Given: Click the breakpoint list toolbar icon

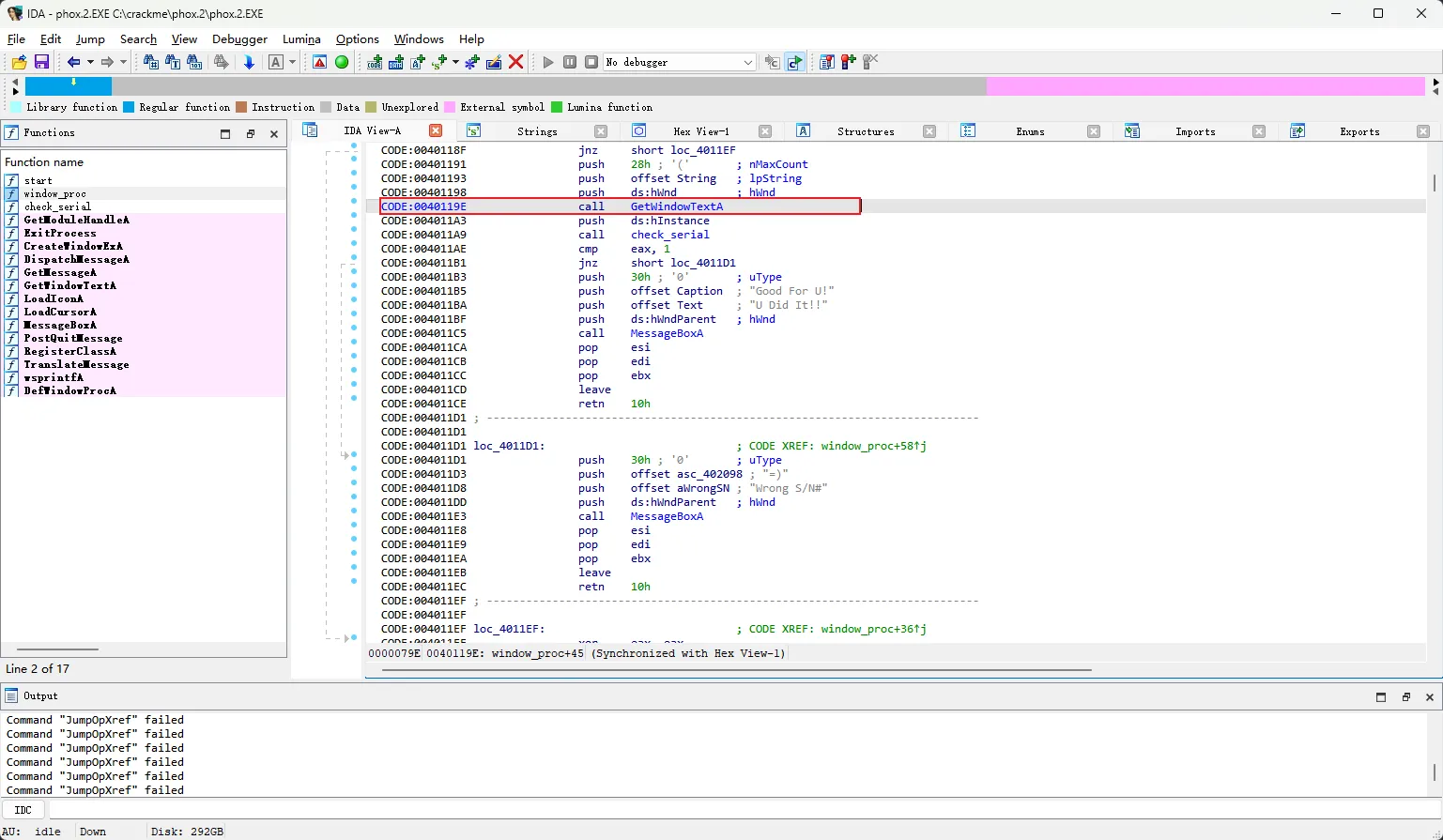Looking at the screenshot, I should point(827,62).
